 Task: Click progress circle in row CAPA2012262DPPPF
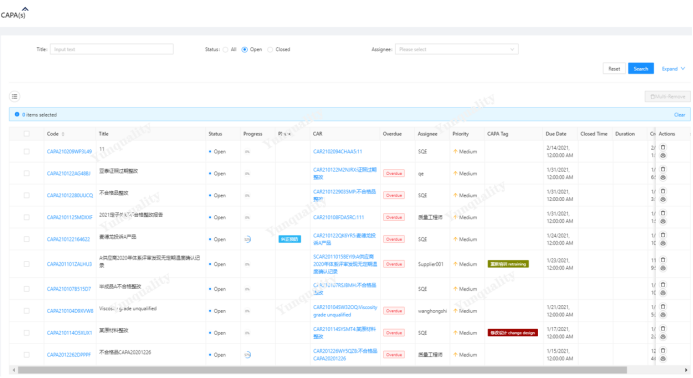coord(248,355)
